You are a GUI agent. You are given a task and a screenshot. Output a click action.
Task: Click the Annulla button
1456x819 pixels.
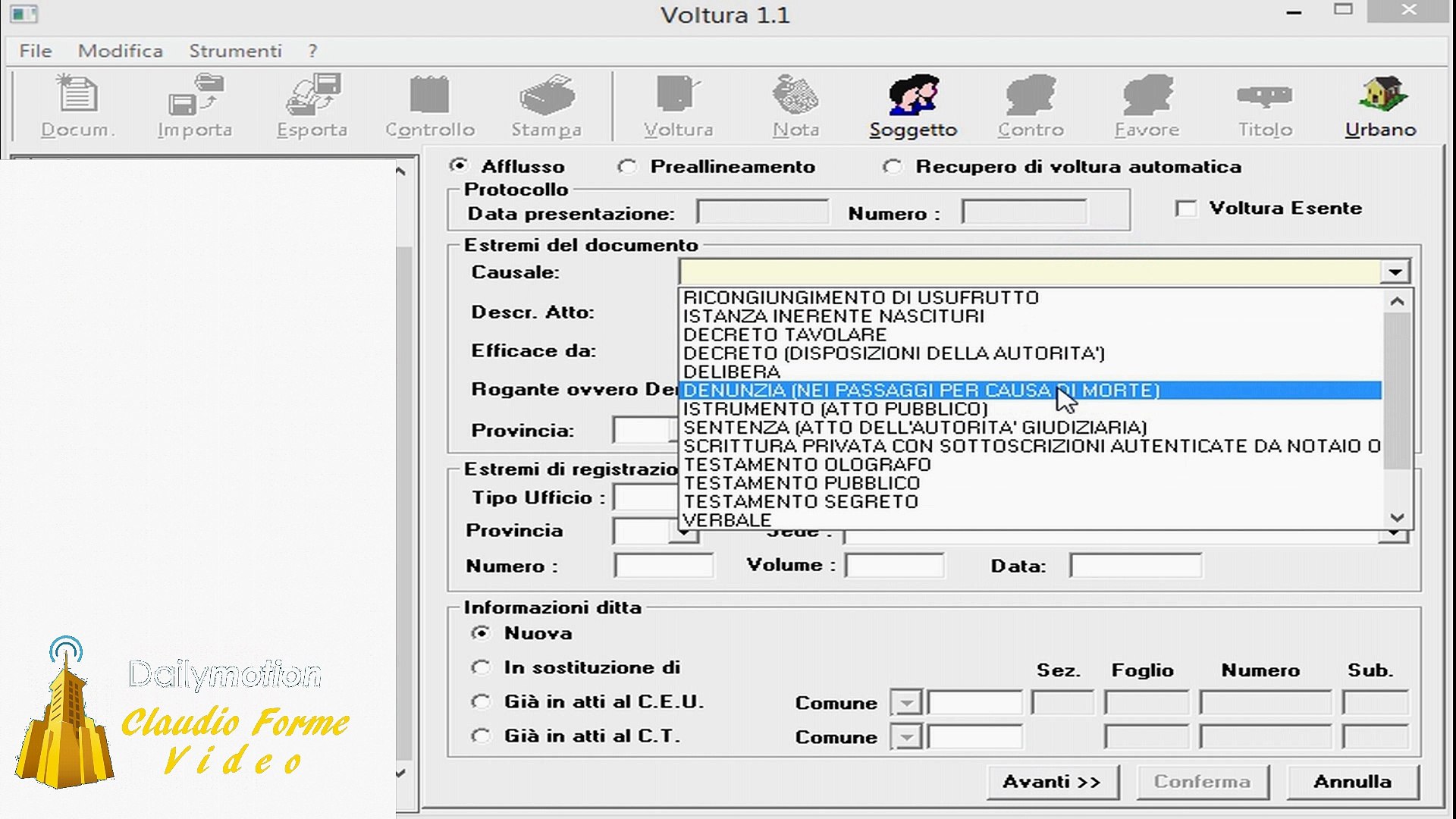1352,782
